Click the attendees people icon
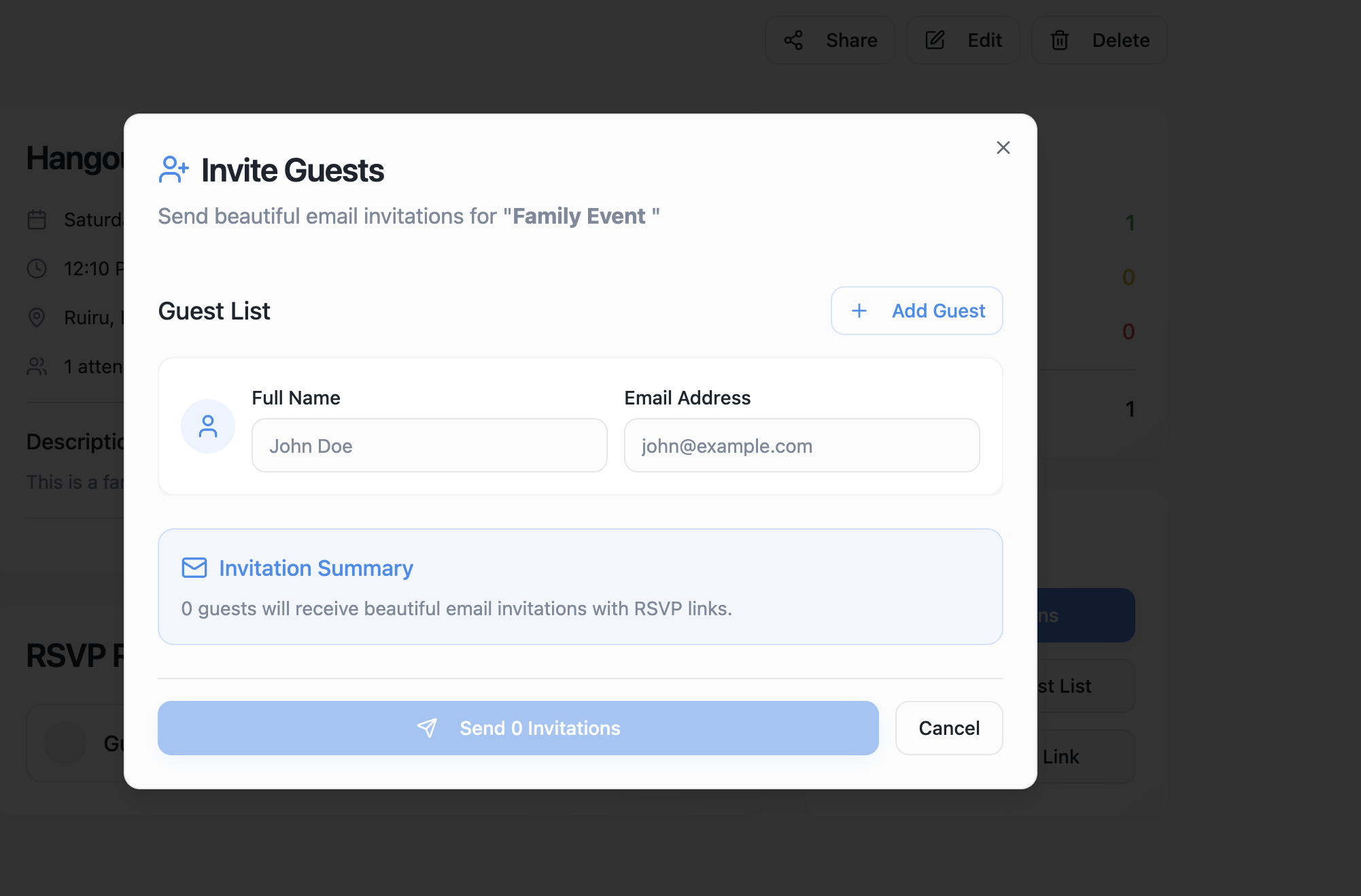1361x896 pixels. coord(37,366)
